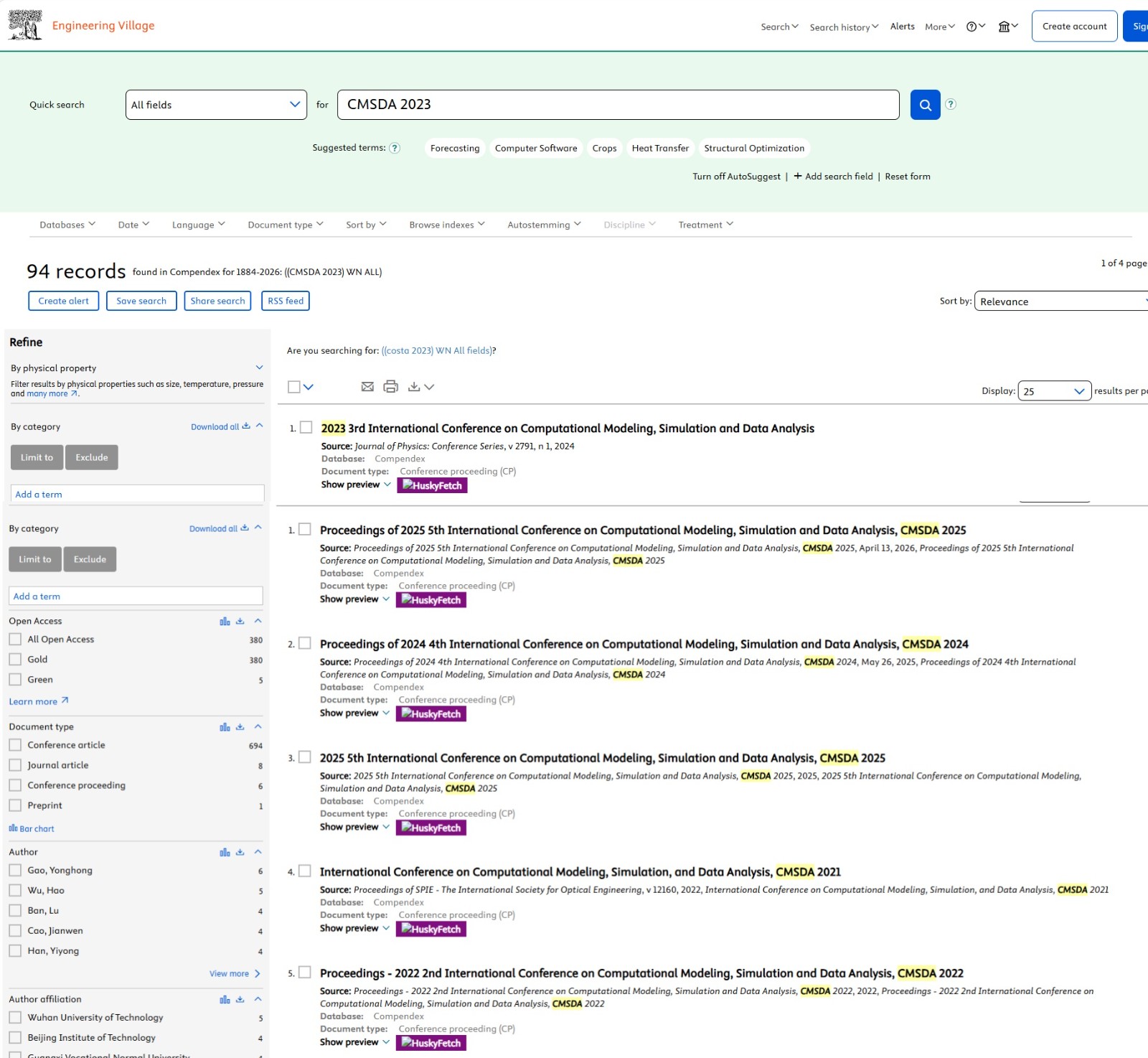1148x1058 pixels.
Task: Follow the costa 2023 suggested search link
Action: 437,351
